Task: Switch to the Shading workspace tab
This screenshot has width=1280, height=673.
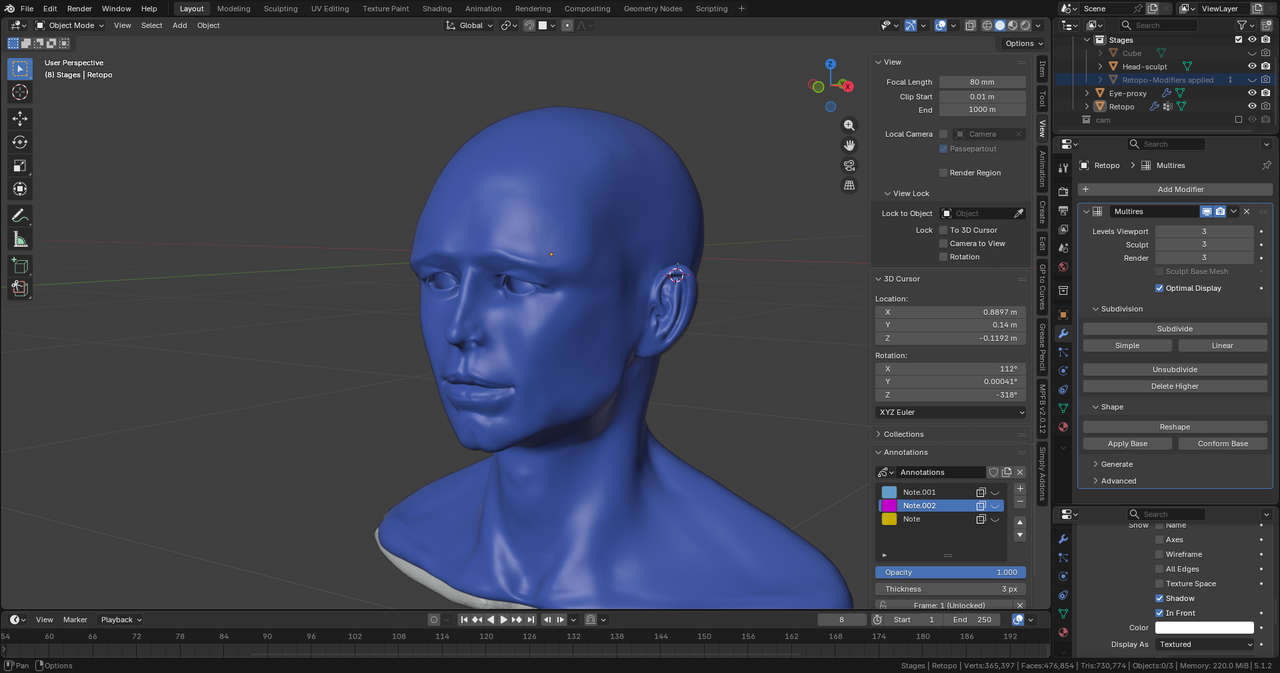Action: tap(437, 9)
